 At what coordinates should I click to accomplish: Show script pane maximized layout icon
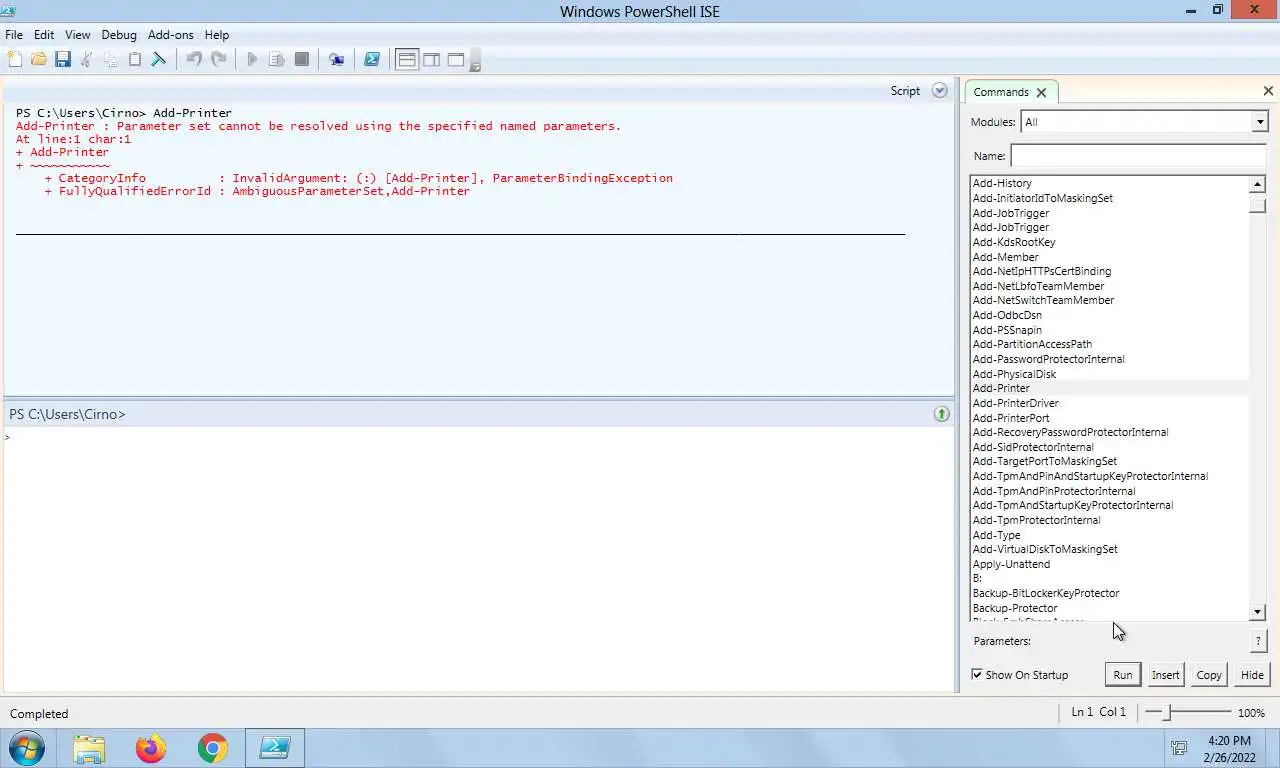point(455,60)
